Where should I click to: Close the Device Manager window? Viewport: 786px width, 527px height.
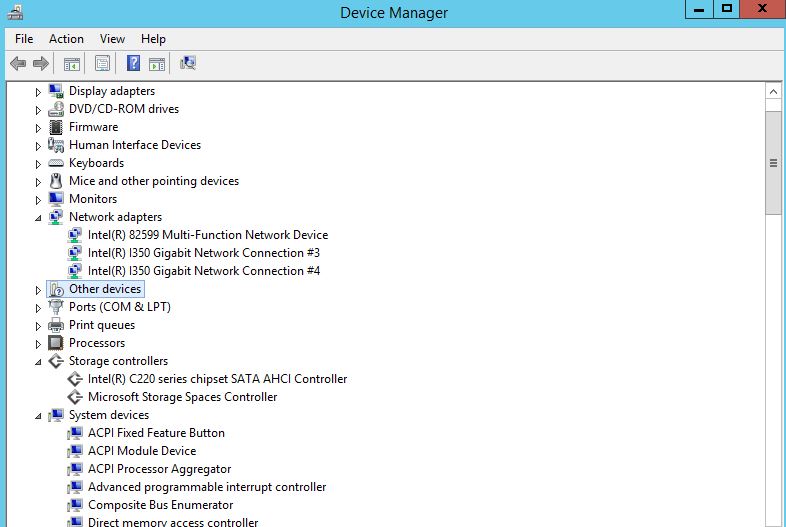762,10
